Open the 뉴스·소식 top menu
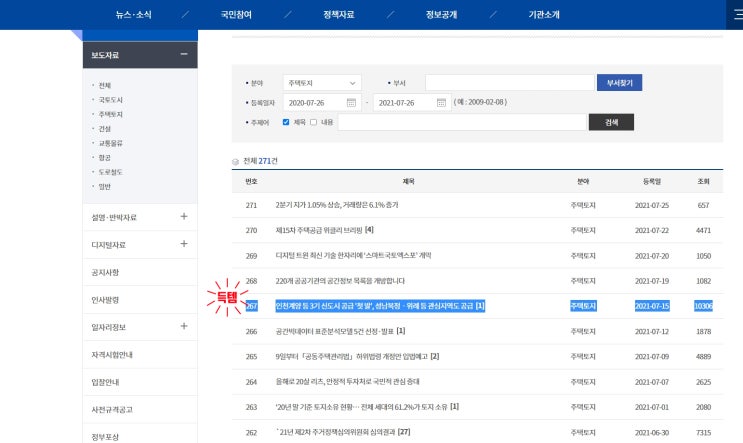Screen dimensions: 743x443 pos(134,15)
